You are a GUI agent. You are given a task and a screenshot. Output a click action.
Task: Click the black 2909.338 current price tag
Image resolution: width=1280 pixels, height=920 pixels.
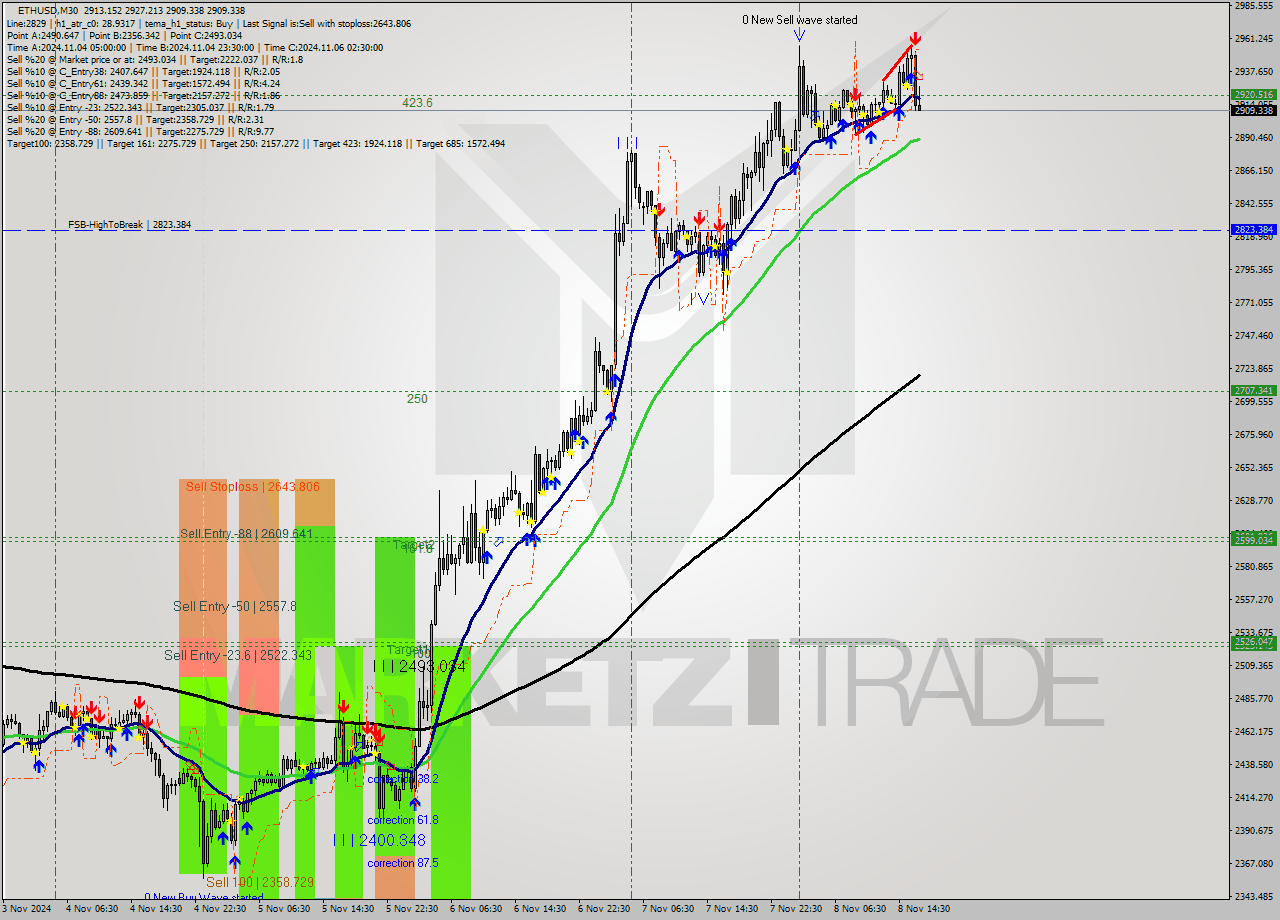[1254, 110]
